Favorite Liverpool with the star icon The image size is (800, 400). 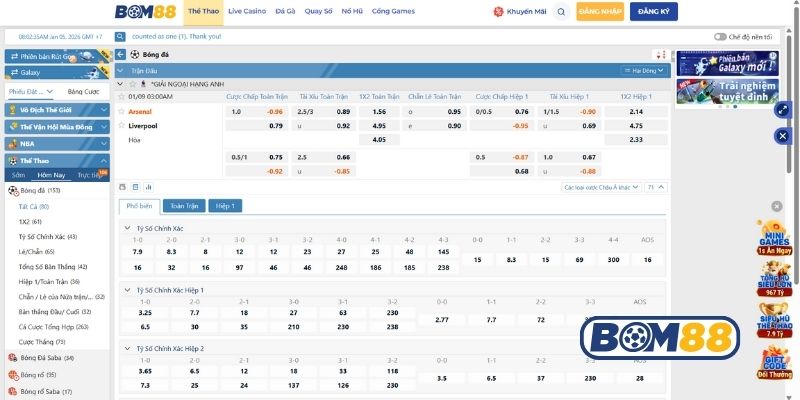122,126
